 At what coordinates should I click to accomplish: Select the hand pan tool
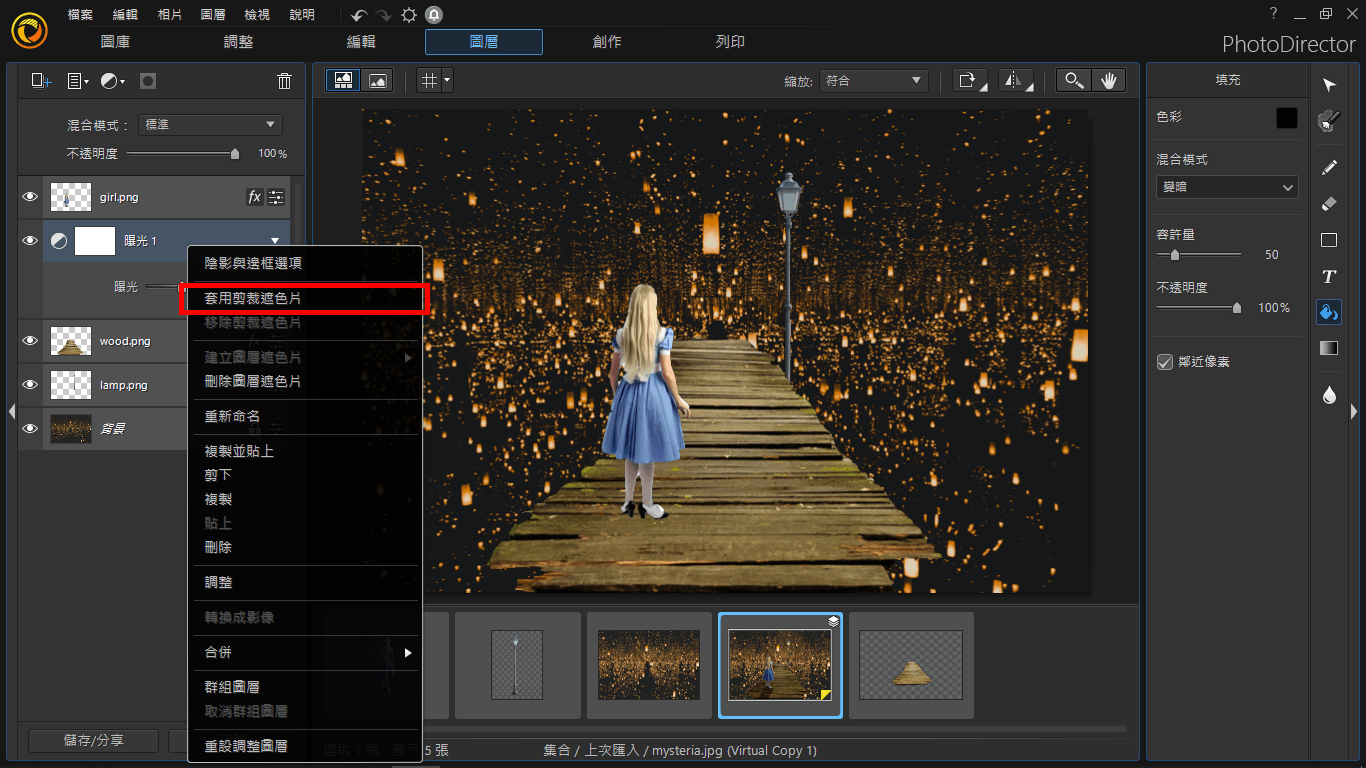[x=1108, y=81]
